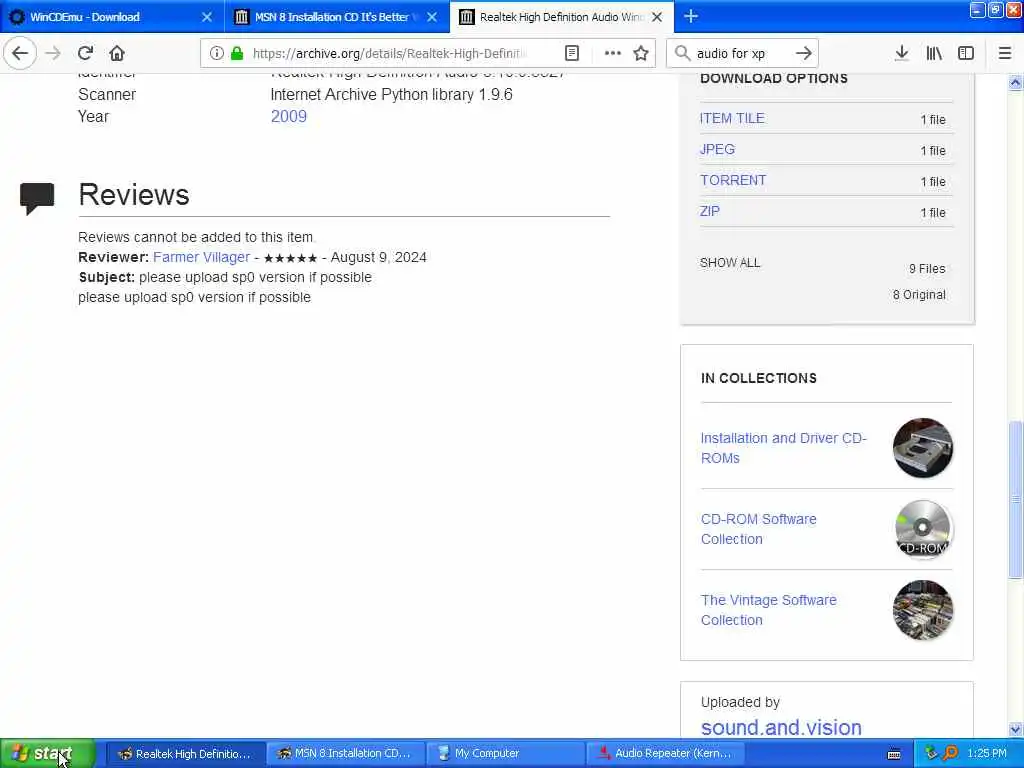The height and width of the screenshot is (768, 1024).
Task: Open CD-ROM Software Collection link
Action: [x=758, y=529]
